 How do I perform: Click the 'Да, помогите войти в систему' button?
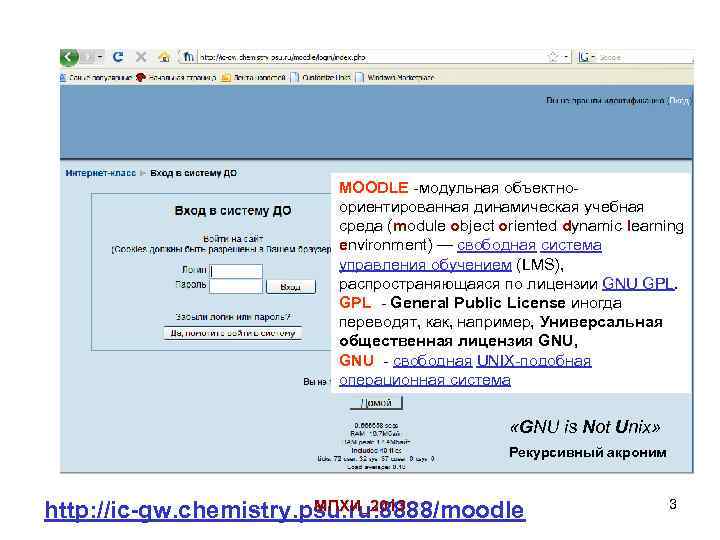tap(233, 333)
